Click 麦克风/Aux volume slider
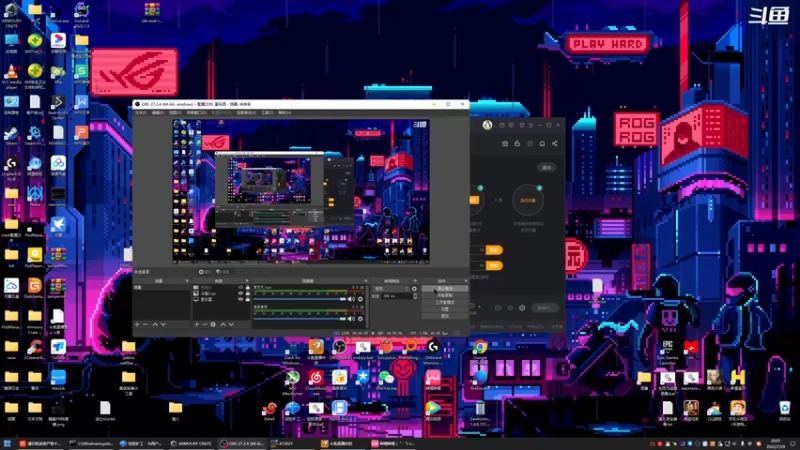Image resolution: width=800 pixels, height=450 pixels. click(300, 299)
